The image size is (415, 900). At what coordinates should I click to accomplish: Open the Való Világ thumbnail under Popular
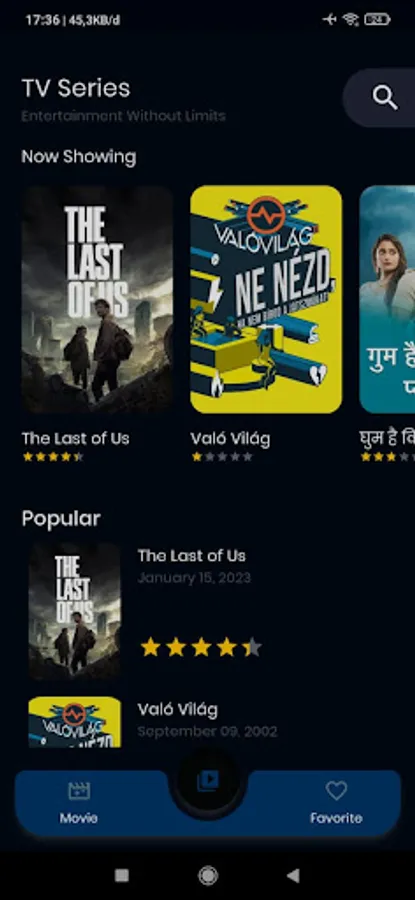pyautogui.click(x=75, y=722)
